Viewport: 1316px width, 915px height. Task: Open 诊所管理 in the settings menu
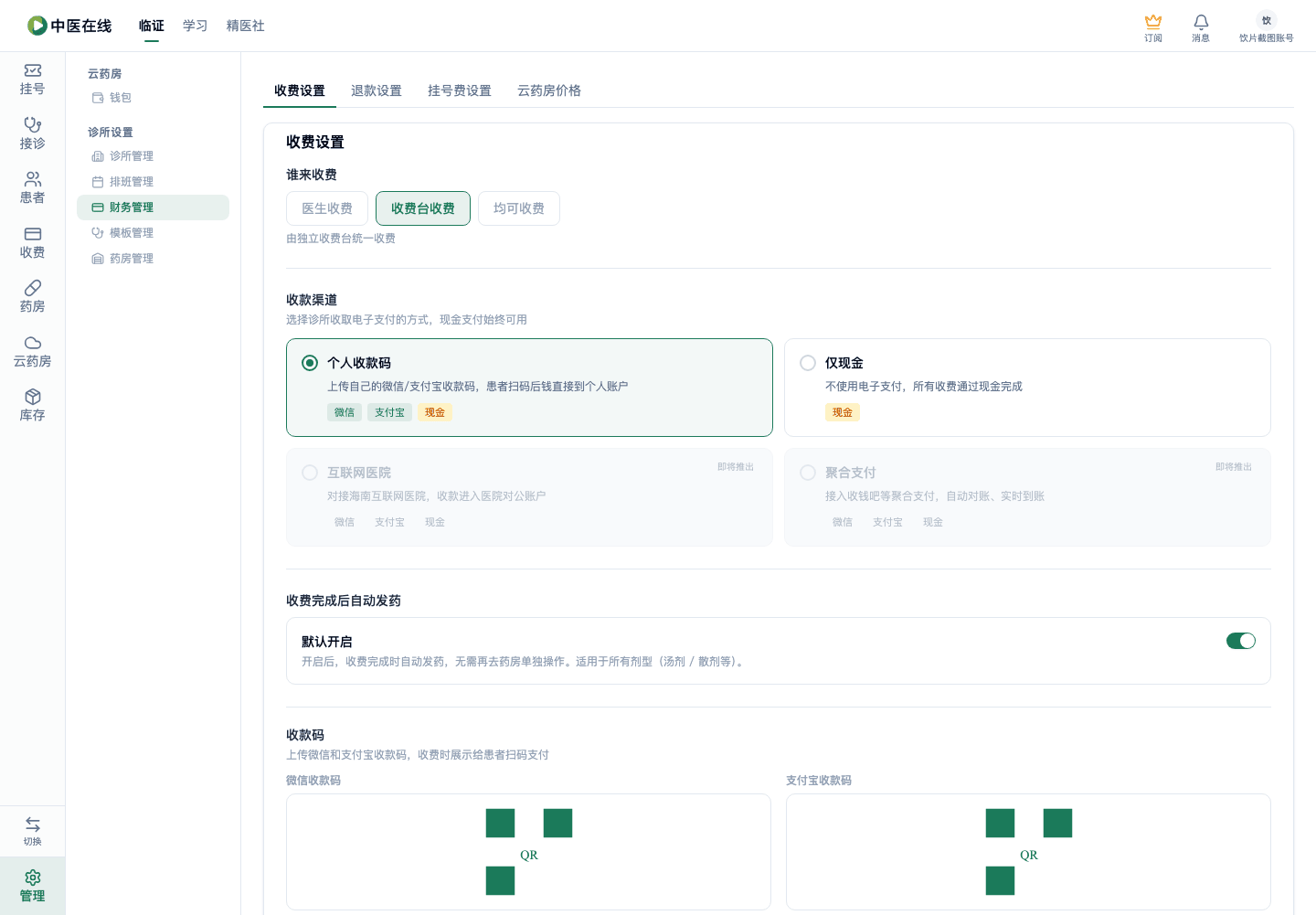click(x=153, y=156)
